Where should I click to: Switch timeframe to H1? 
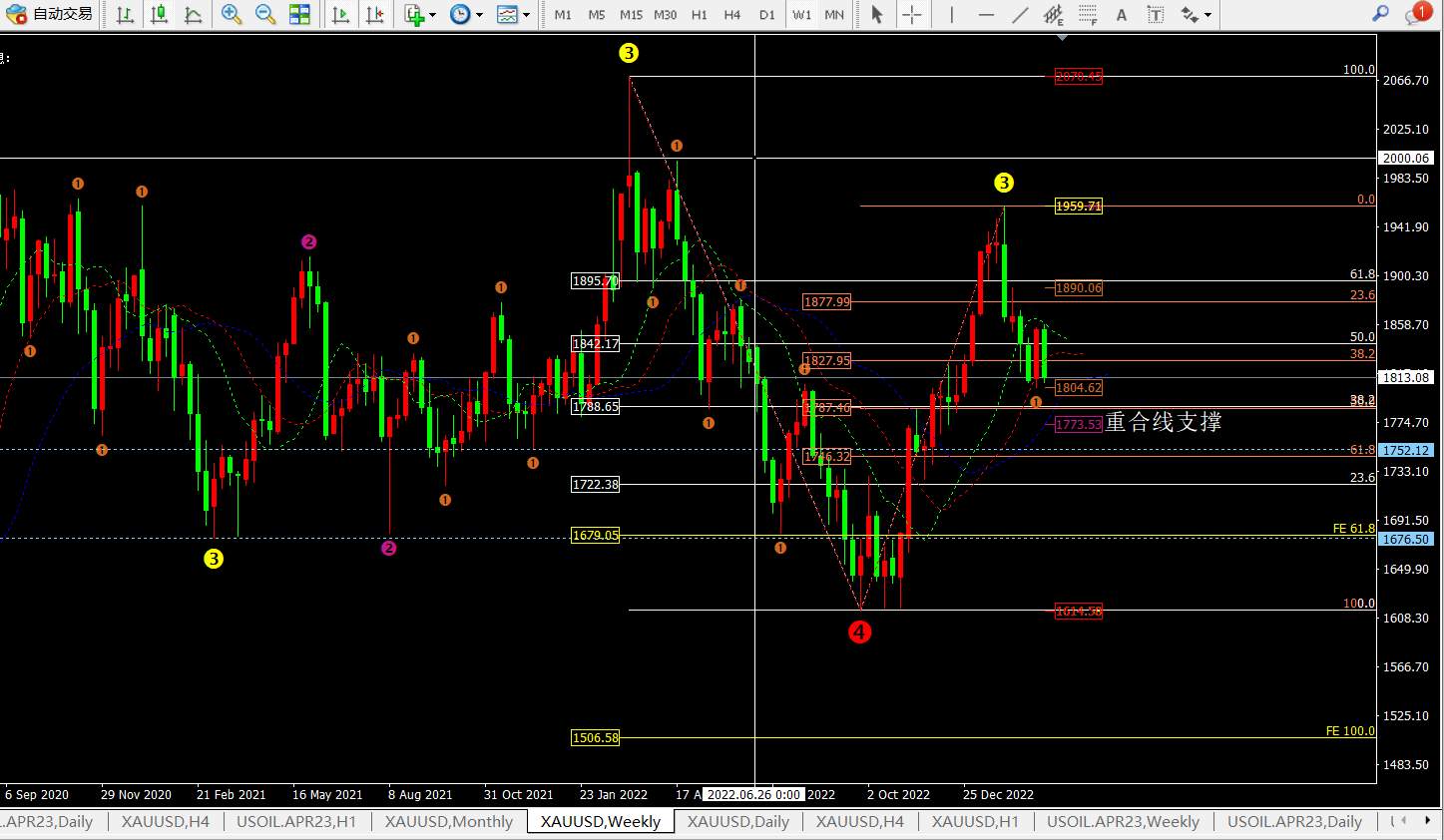699,14
